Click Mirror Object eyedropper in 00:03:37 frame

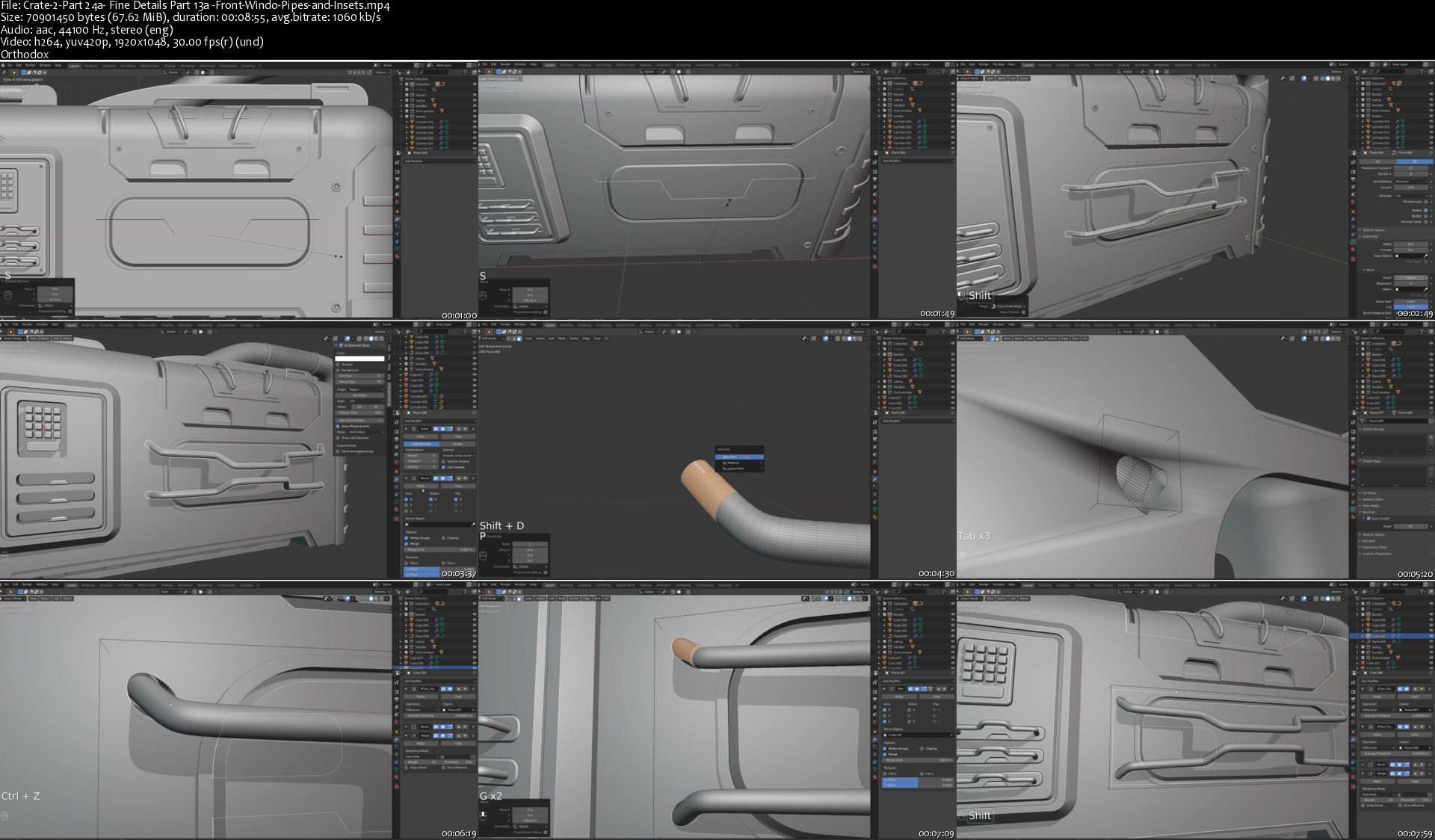click(x=473, y=525)
